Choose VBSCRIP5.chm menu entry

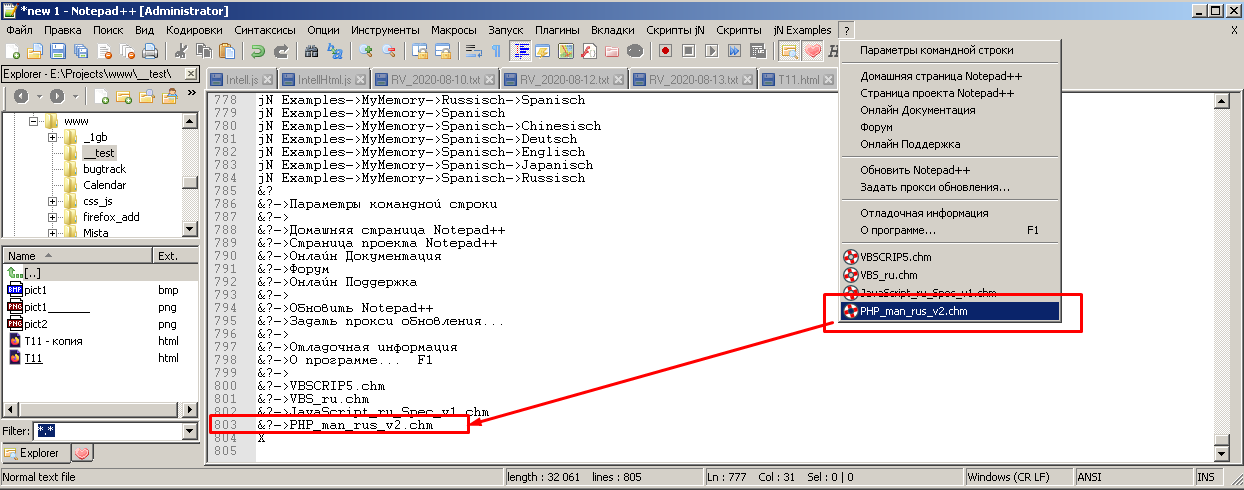949,257
